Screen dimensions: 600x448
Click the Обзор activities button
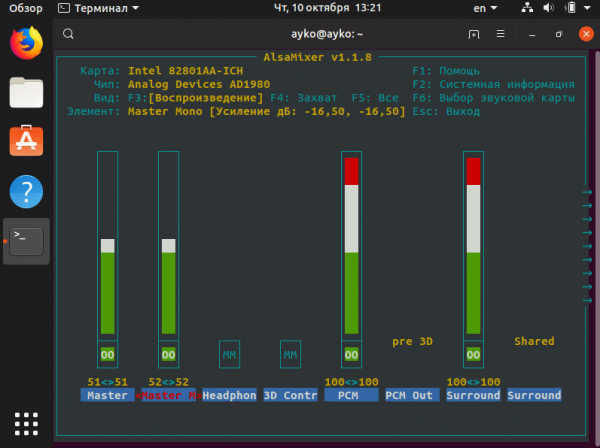(26, 8)
